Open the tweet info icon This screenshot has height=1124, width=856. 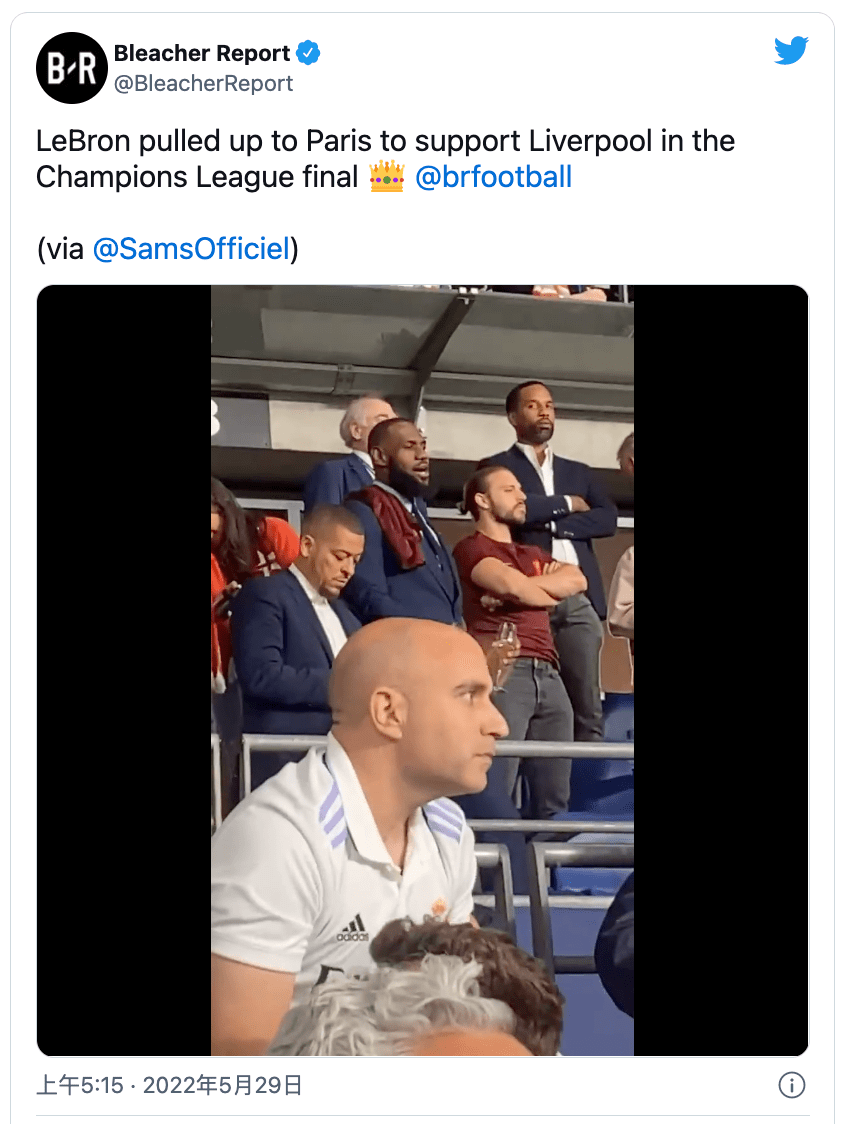791,1085
